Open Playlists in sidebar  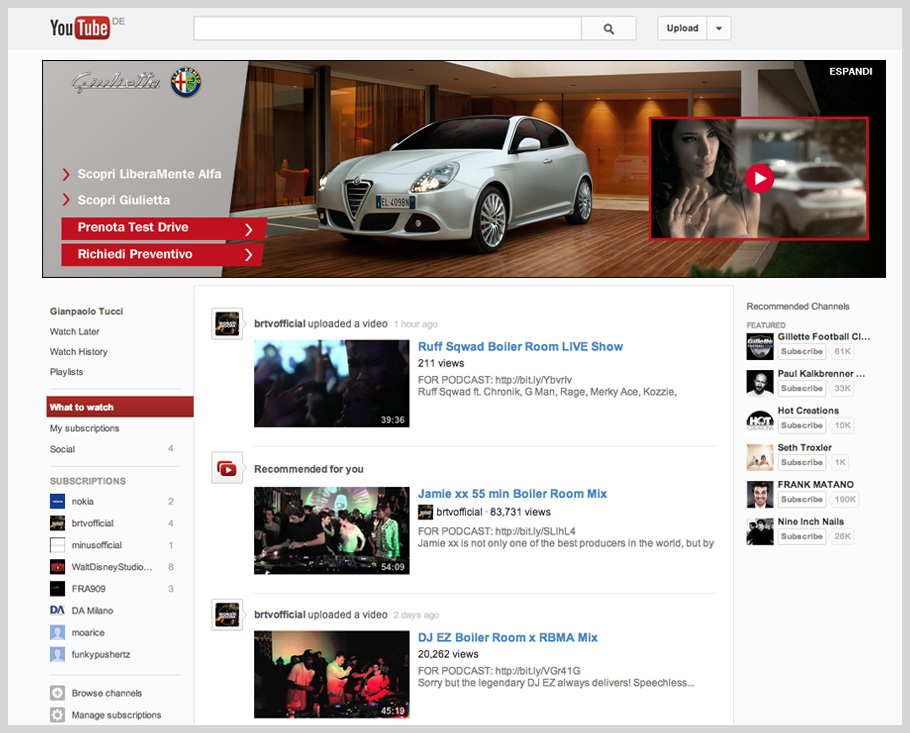(x=66, y=372)
